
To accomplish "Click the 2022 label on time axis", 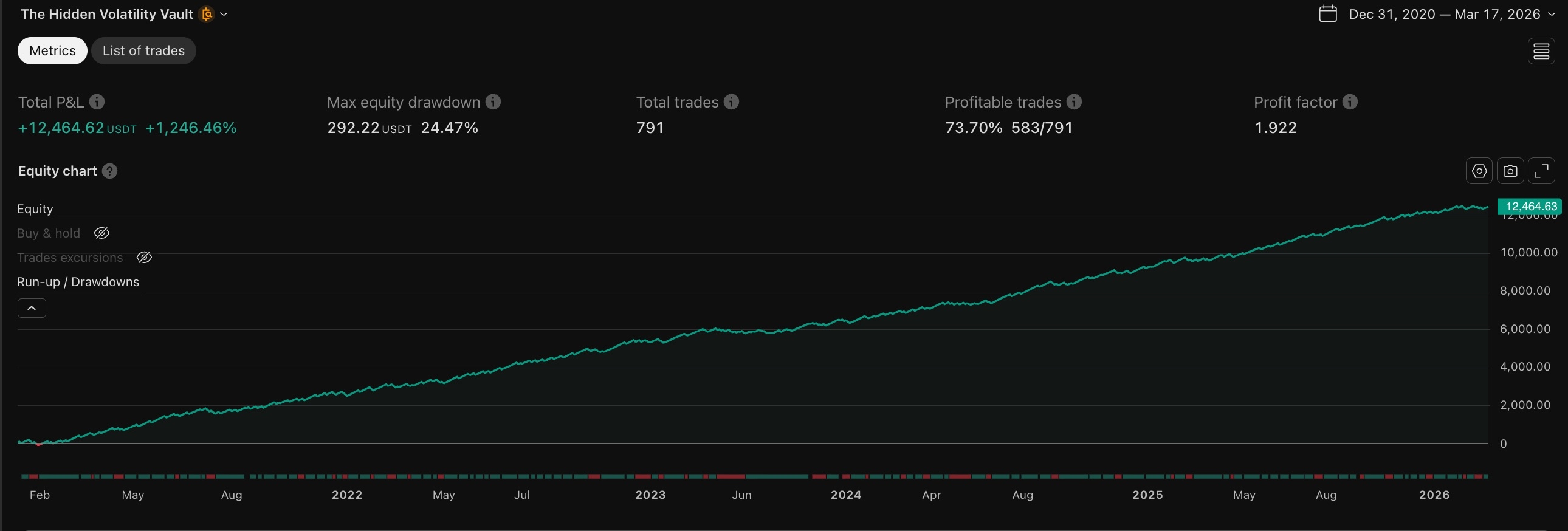I will [x=347, y=495].
